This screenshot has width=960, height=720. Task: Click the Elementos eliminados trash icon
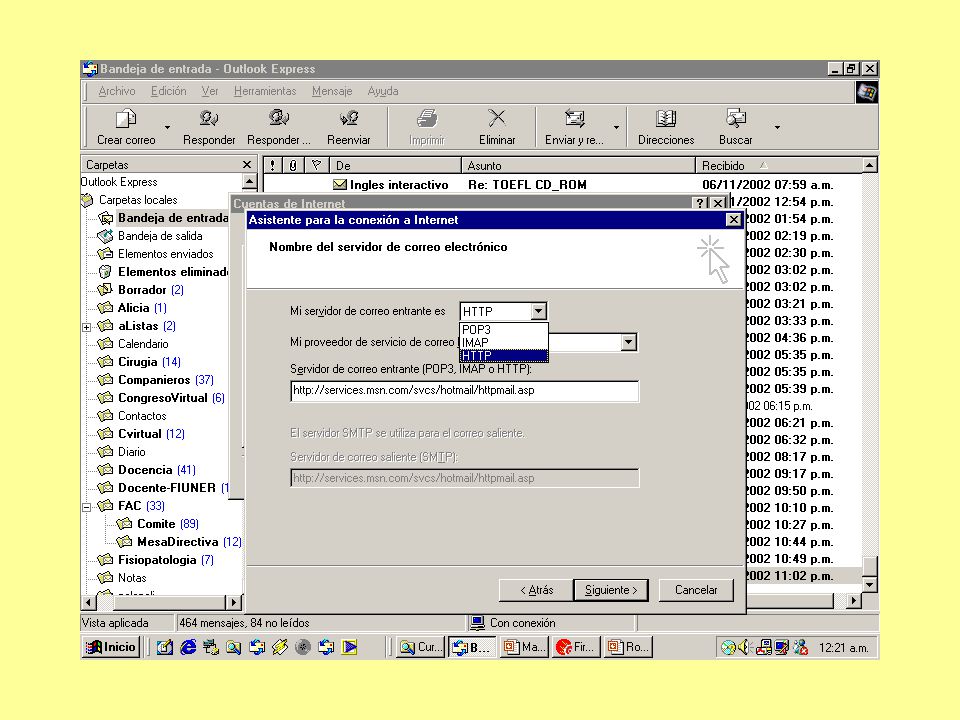pos(106,271)
